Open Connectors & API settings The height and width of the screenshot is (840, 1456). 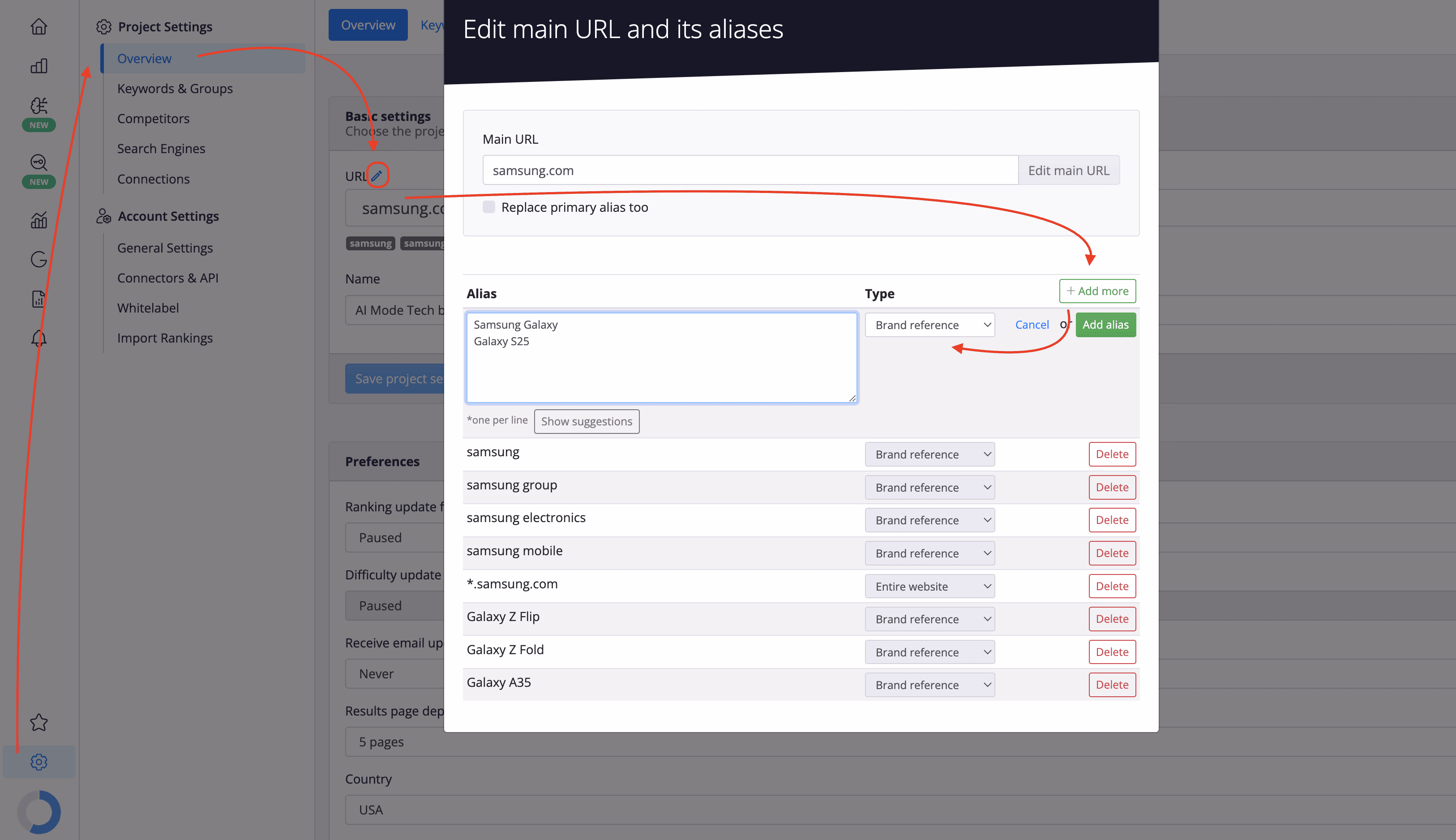[168, 278]
